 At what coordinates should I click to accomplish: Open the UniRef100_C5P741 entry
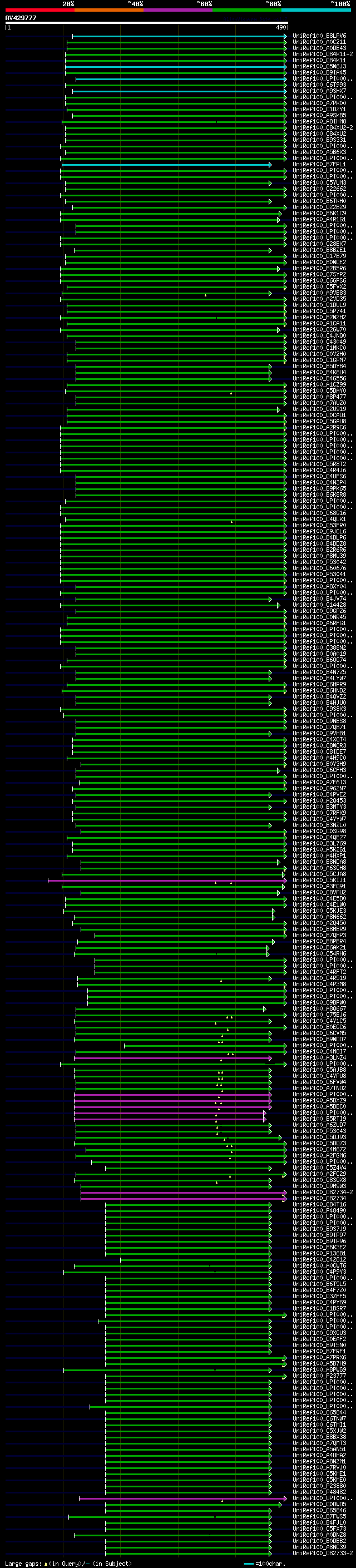point(319,311)
